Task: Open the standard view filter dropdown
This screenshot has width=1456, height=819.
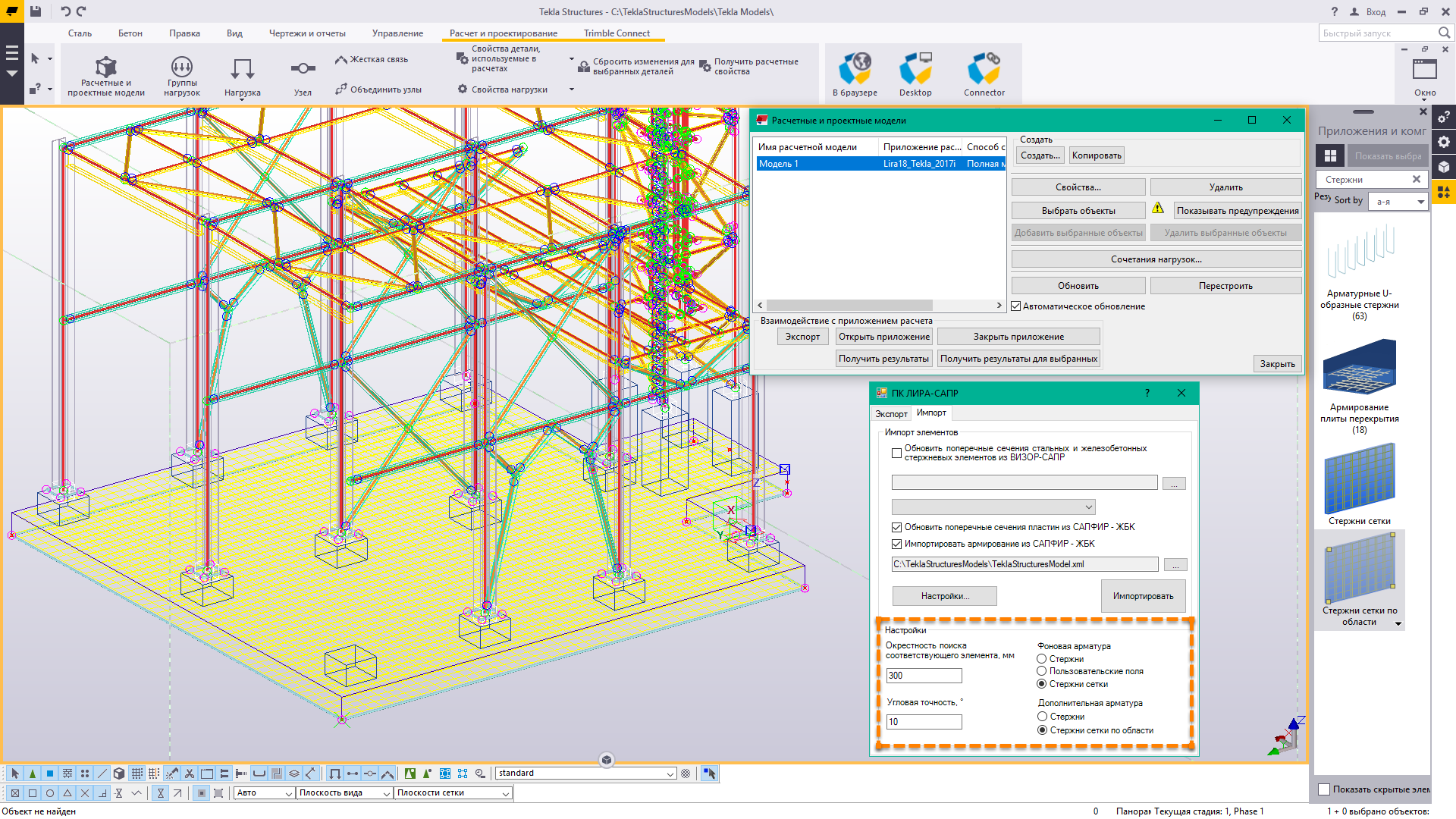Action: click(x=670, y=773)
